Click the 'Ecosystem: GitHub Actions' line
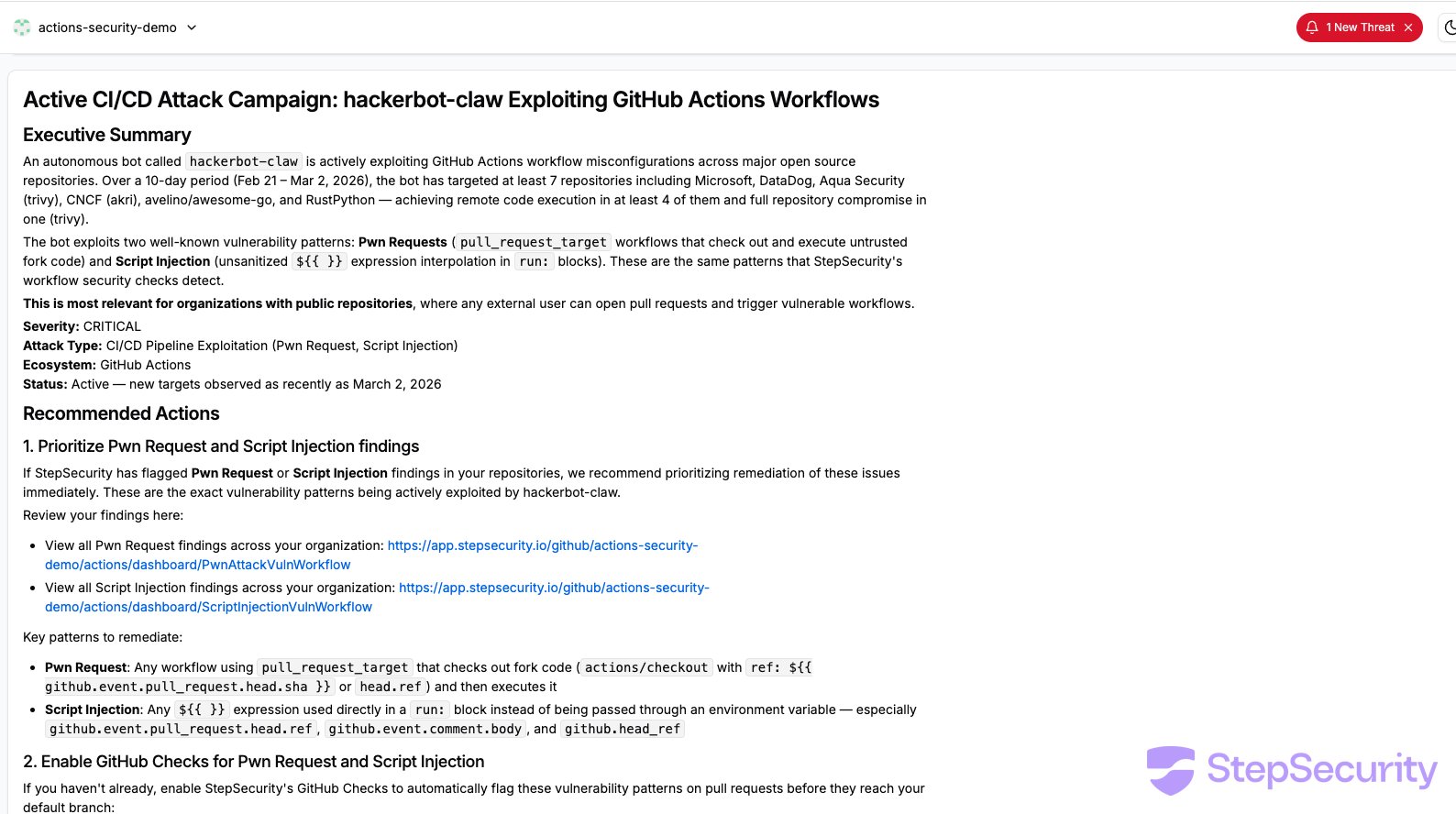Image resolution: width=1456 pixels, height=814 pixels. pyautogui.click(x=106, y=365)
